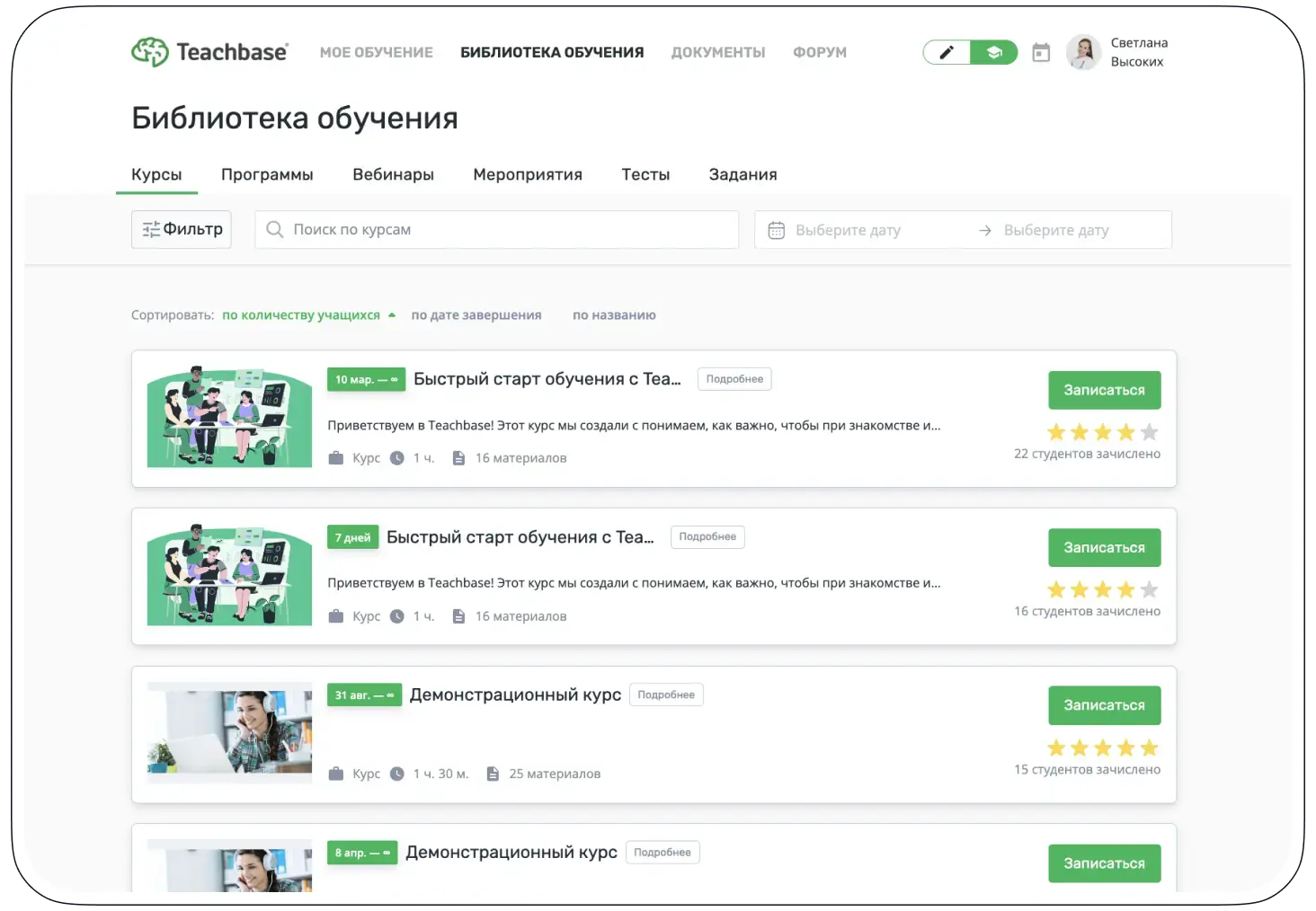Записаться on the 7 дней course
Image resolution: width=1316 pixels, height=911 pixels.
point(1104,547)
